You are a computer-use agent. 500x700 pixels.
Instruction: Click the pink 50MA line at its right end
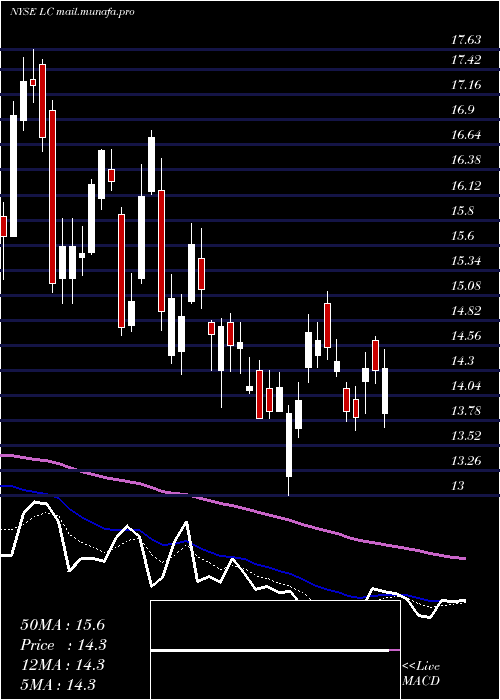460,558
